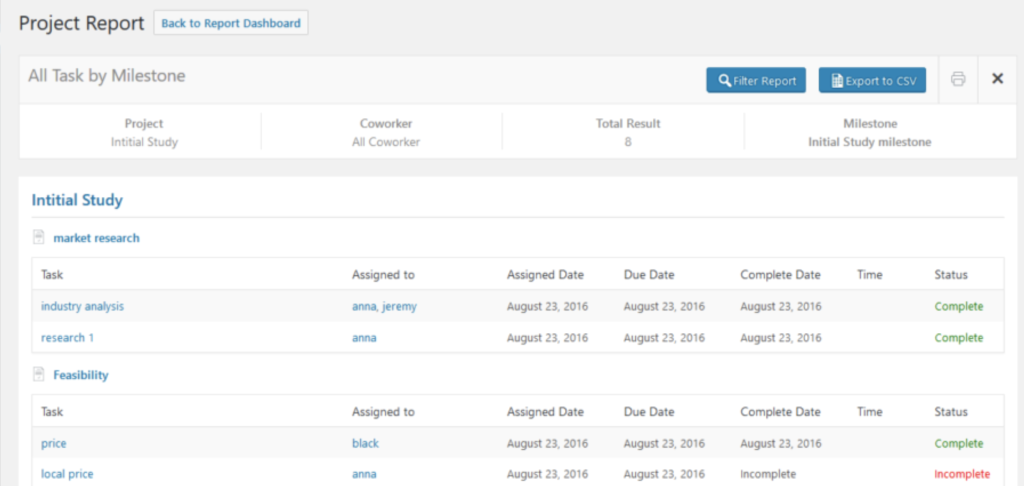Click Task header in Feasibility table

(52, 412)
